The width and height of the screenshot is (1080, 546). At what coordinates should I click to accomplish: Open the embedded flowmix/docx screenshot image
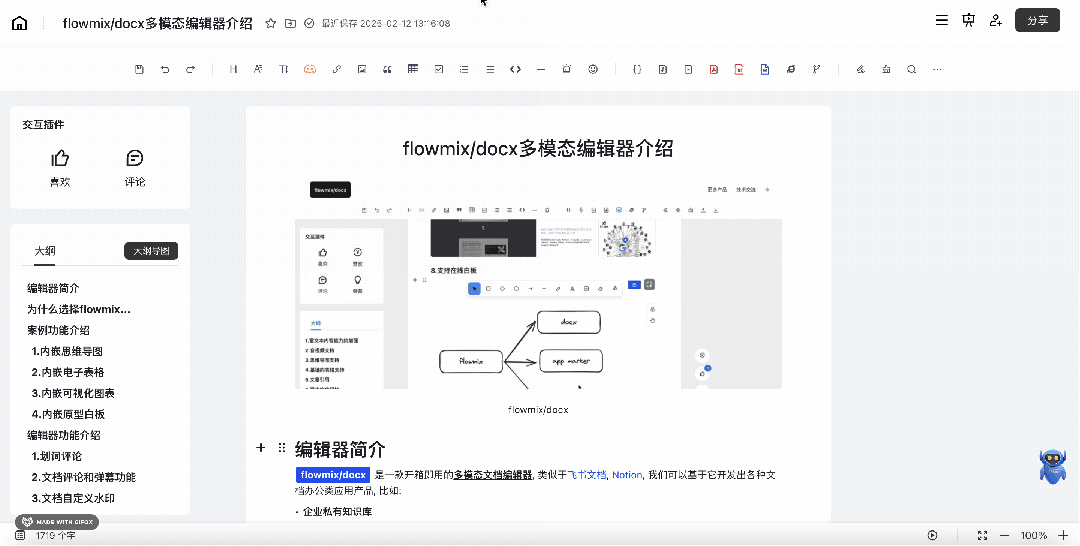point(539,284)
